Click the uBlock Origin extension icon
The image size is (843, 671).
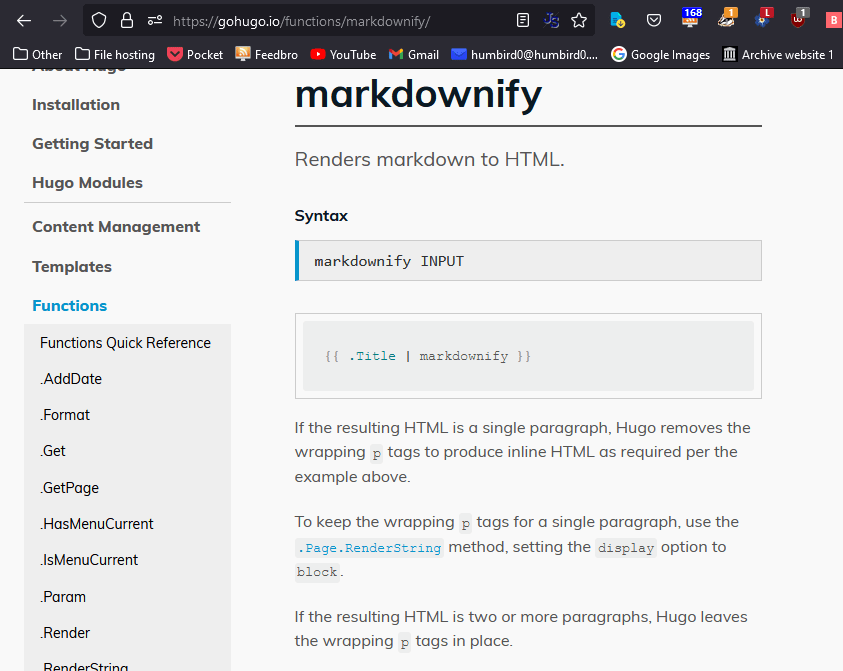pos(798,19)
